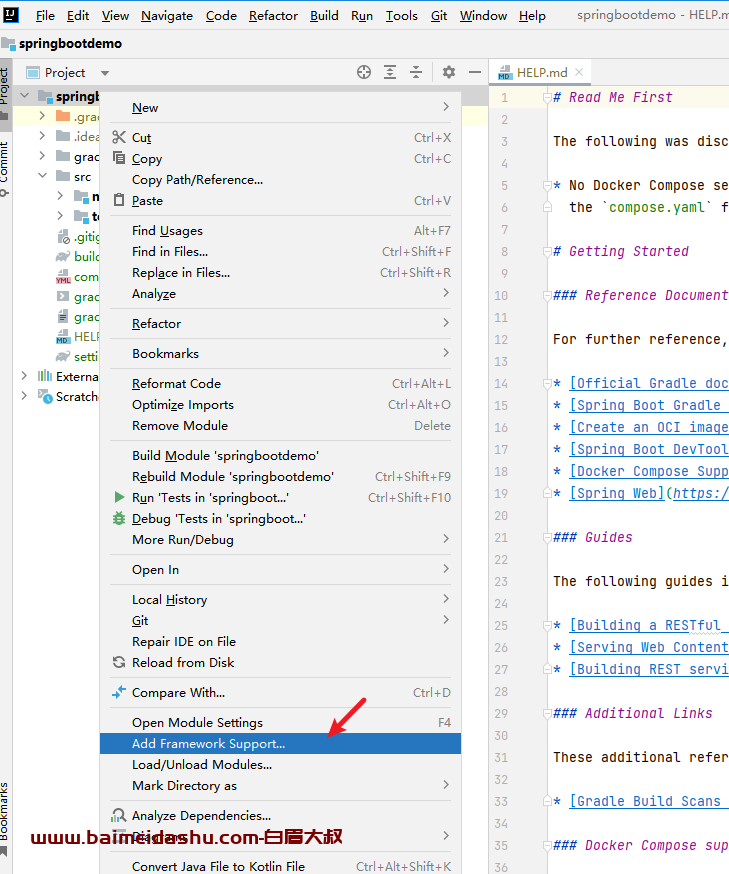Click the green Run triangle icon
729x874 pixels.
click(119, 497)
